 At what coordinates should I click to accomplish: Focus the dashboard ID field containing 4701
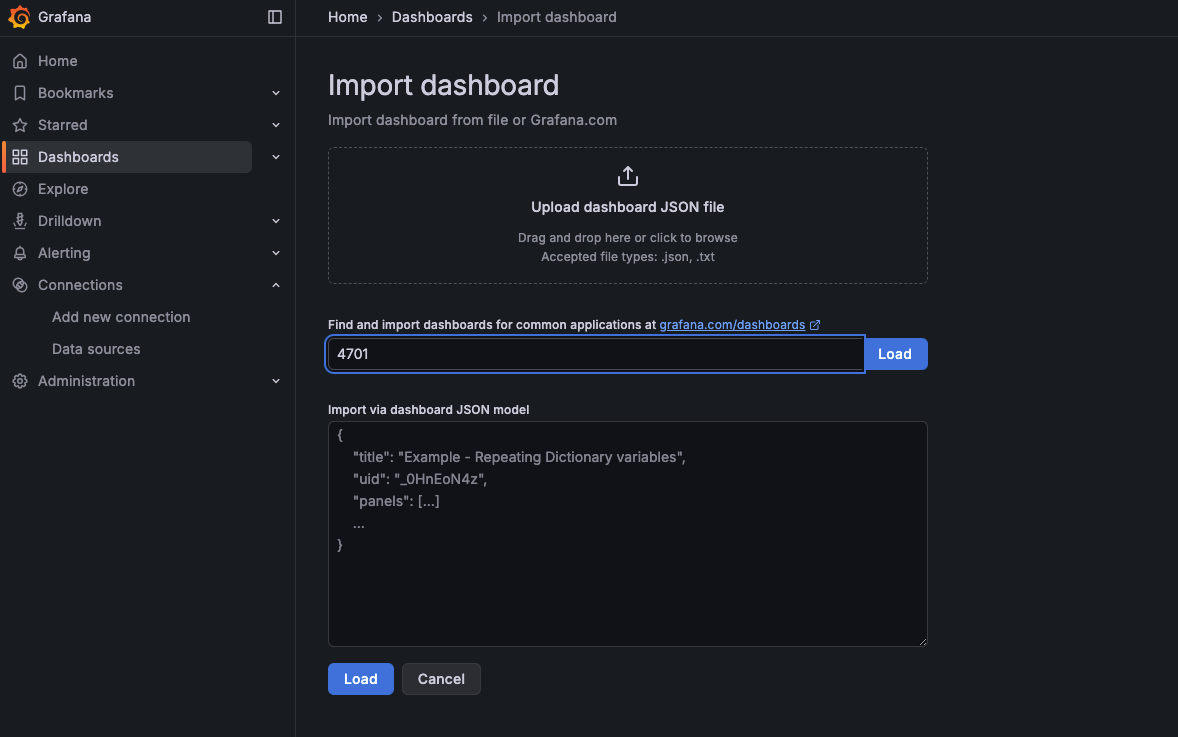click(596, 354)
